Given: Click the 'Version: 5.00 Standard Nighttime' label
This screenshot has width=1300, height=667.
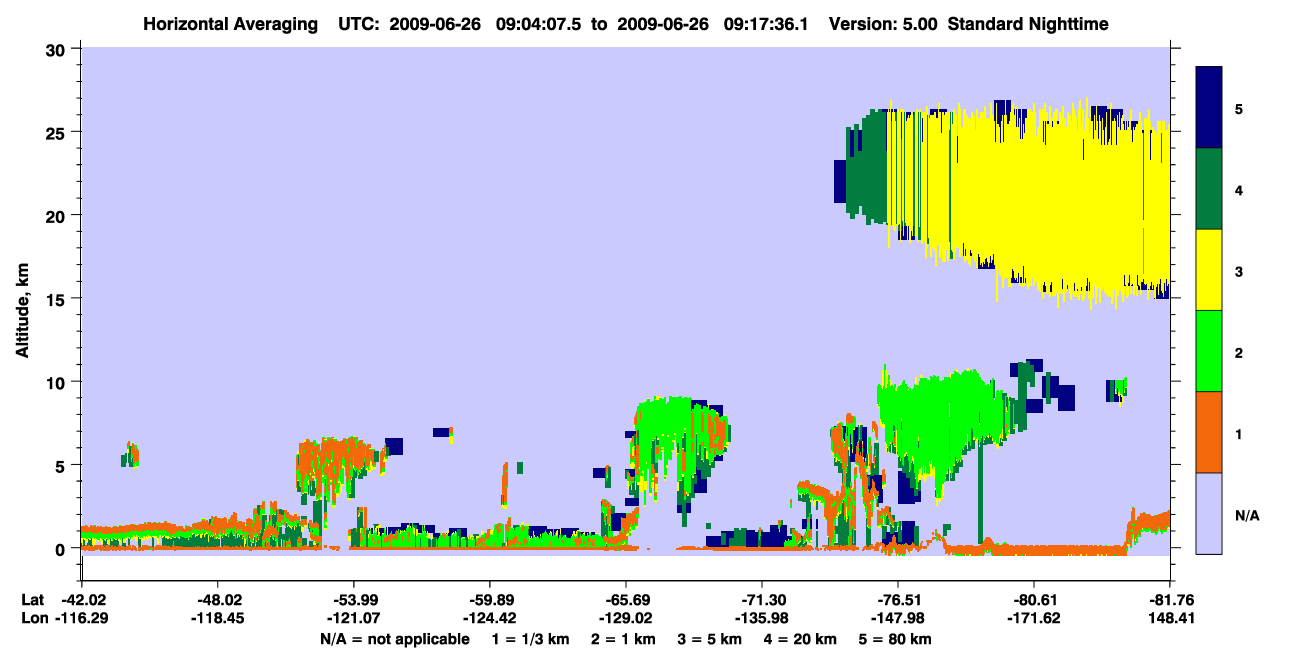Looking at the screenshot, I should tap(969, 23).
